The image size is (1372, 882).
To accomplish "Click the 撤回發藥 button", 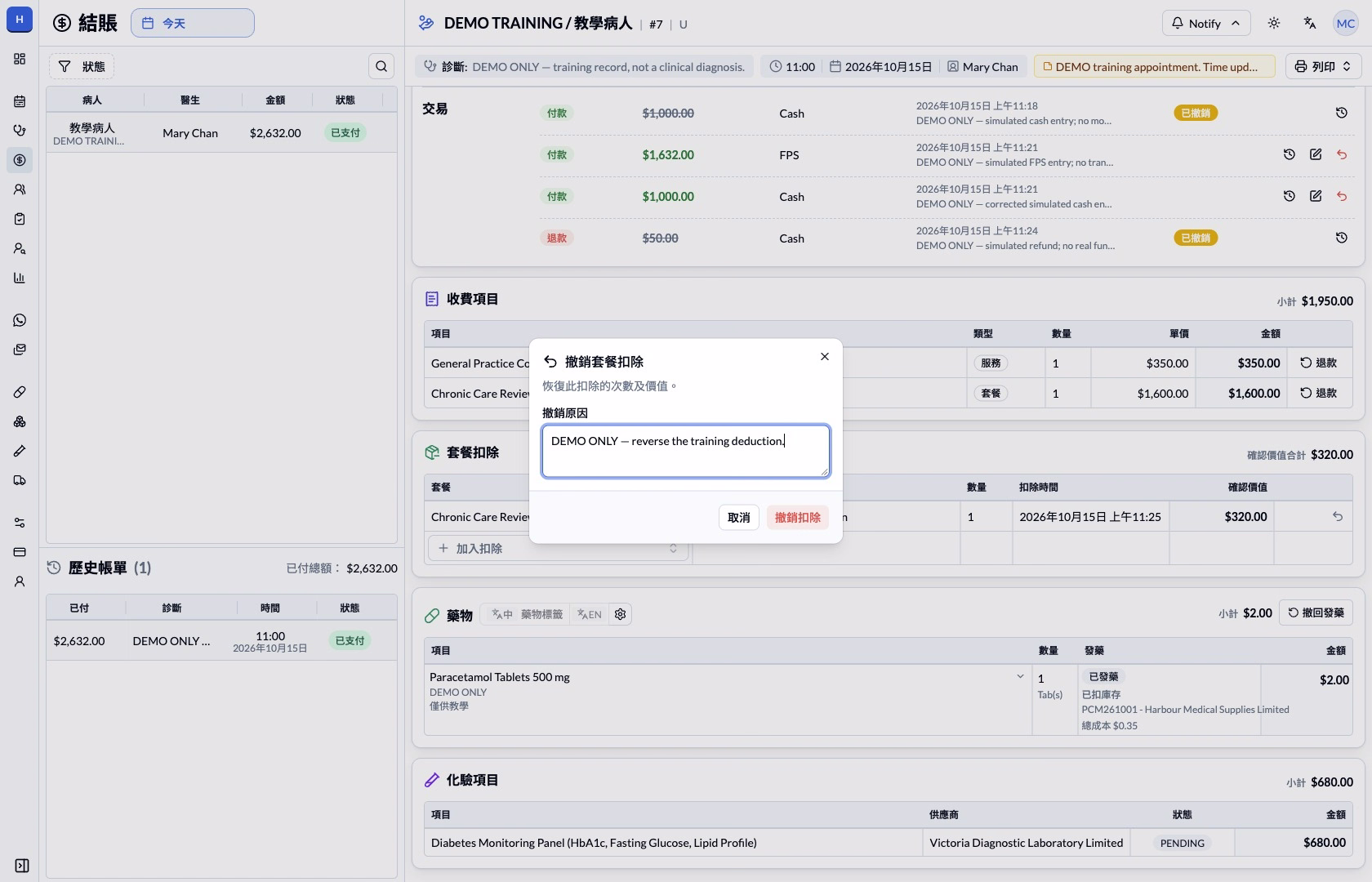I will [x=1316, y=612].
